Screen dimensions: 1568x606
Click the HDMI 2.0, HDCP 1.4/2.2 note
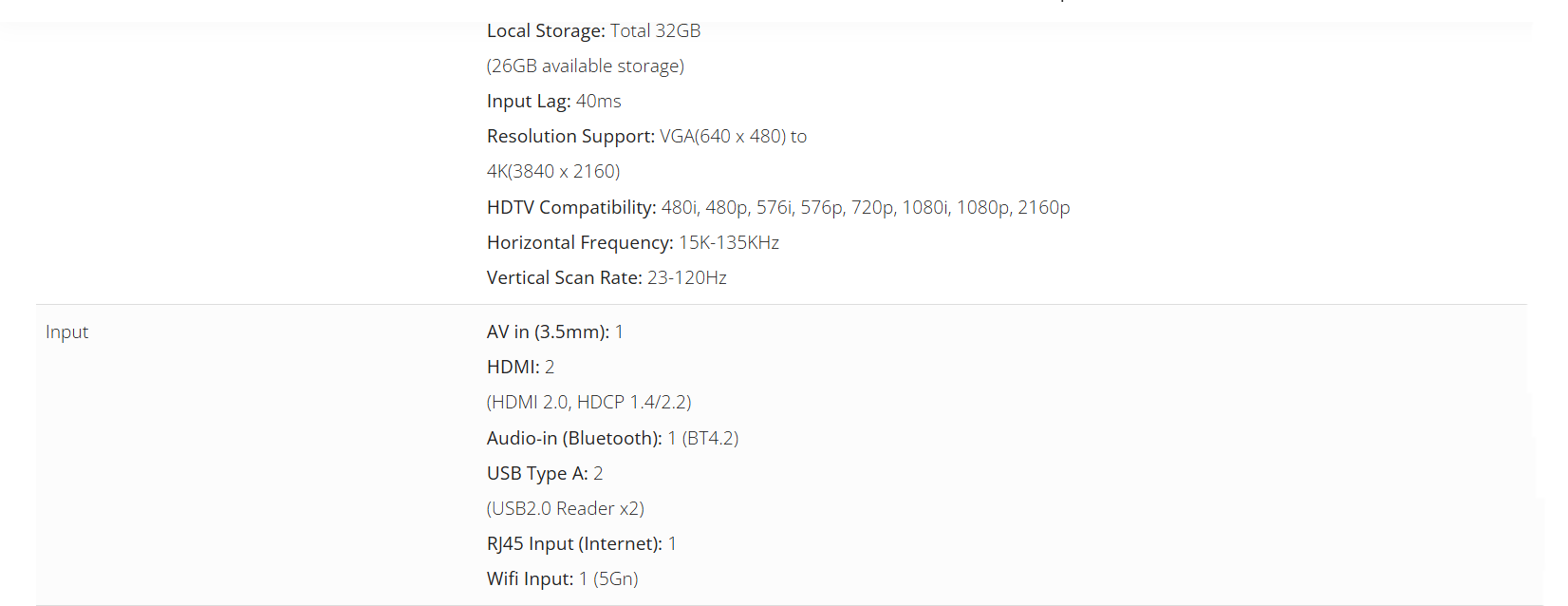click(588, 402)
